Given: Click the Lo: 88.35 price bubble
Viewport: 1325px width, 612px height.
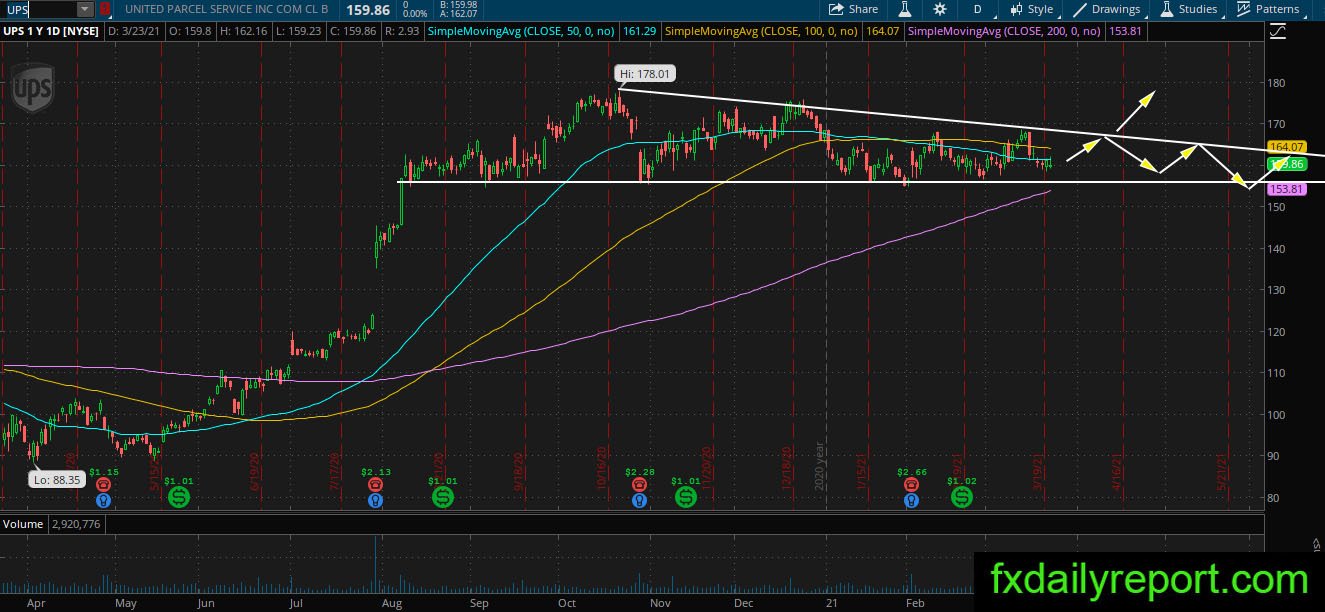Looking at the screenshot, I should (57, 479).
